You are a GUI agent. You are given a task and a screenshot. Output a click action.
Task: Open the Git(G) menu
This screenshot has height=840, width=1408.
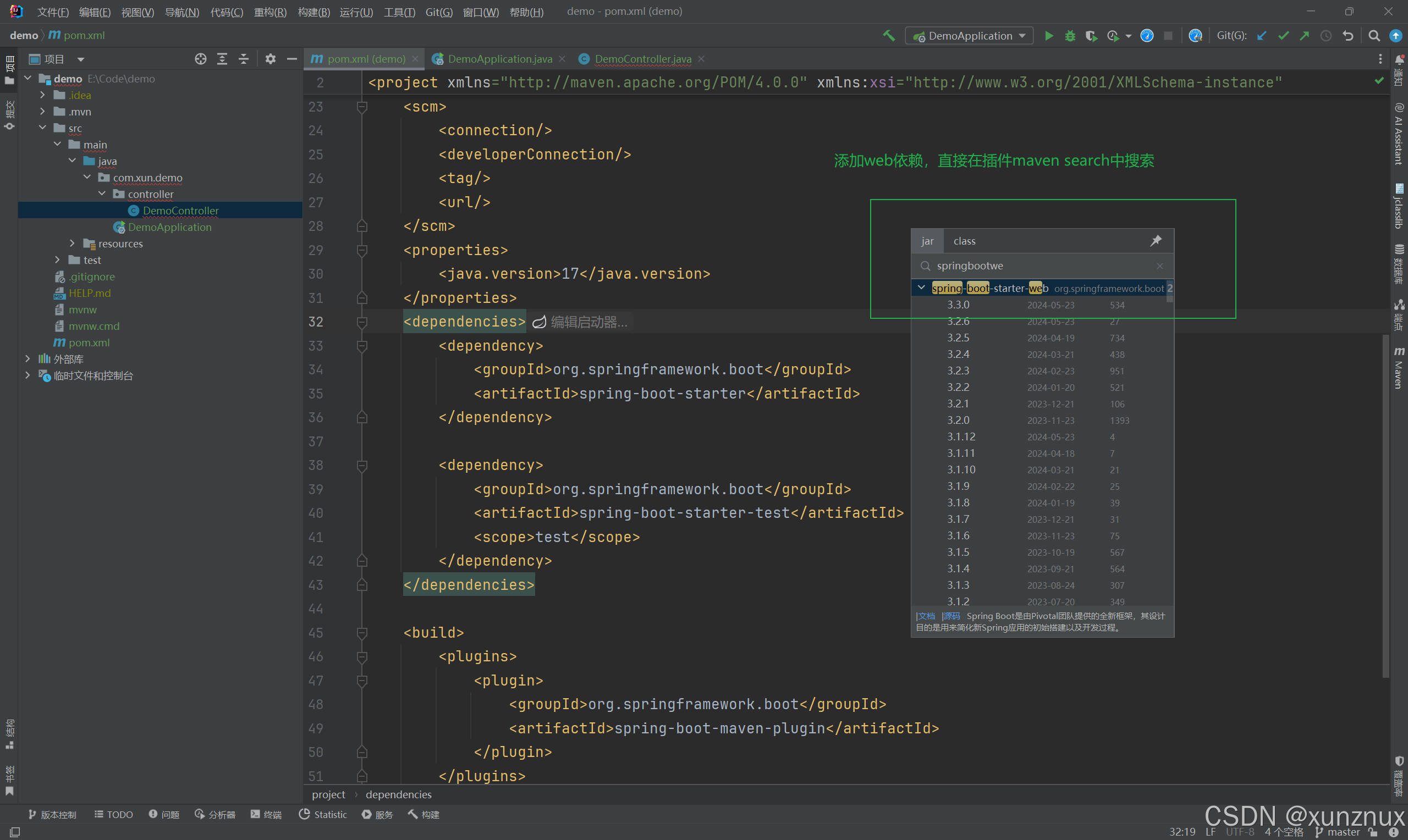439,12
